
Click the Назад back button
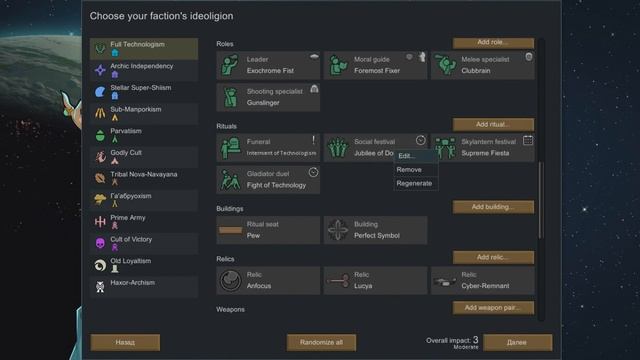point(125,342)
